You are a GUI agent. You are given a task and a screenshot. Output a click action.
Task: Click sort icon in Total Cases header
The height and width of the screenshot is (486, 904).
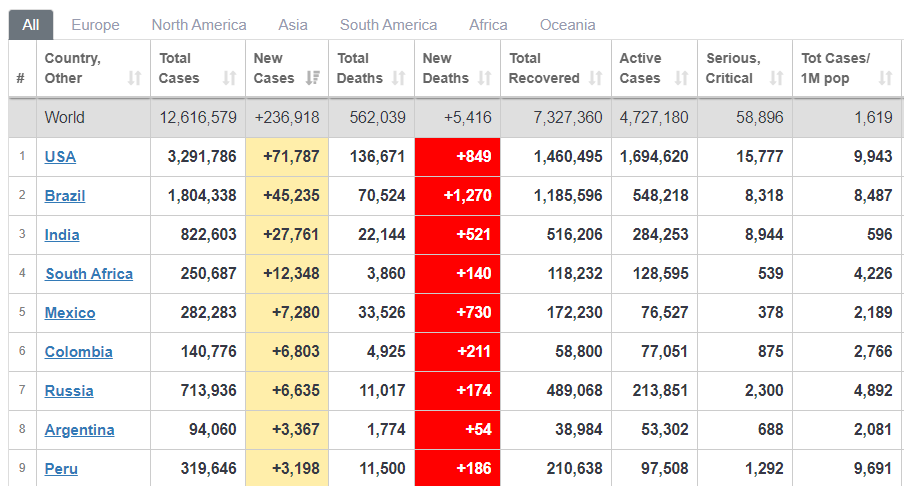[229, 78]
